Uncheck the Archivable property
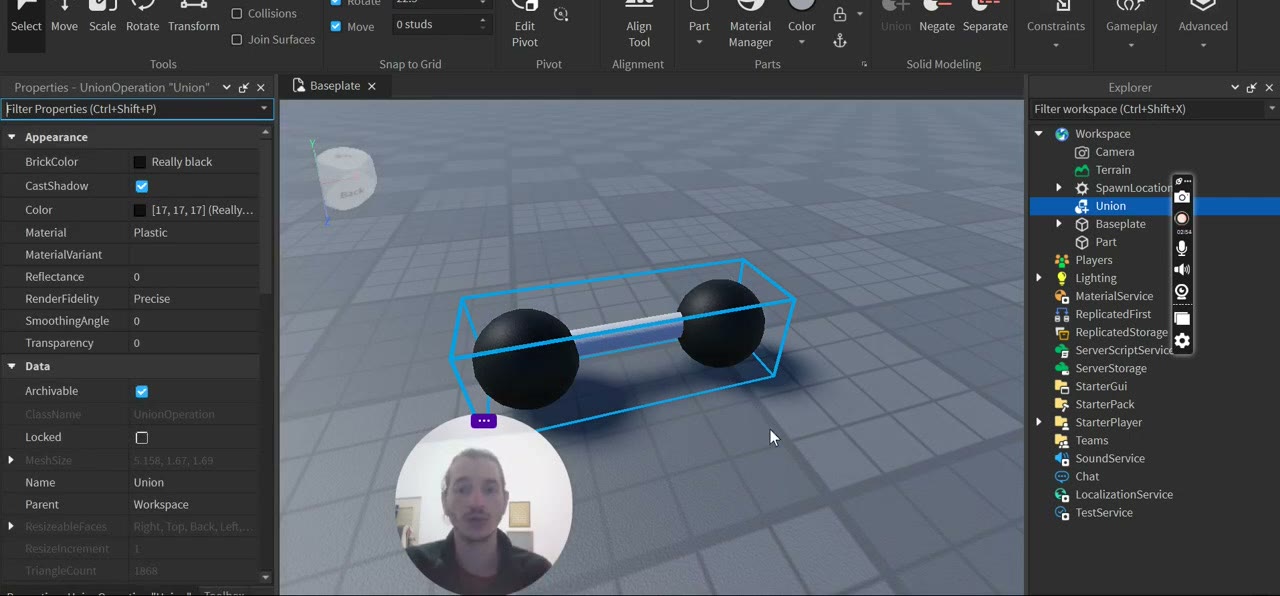Screen dimensions: 1280x596 pos(142,391)
